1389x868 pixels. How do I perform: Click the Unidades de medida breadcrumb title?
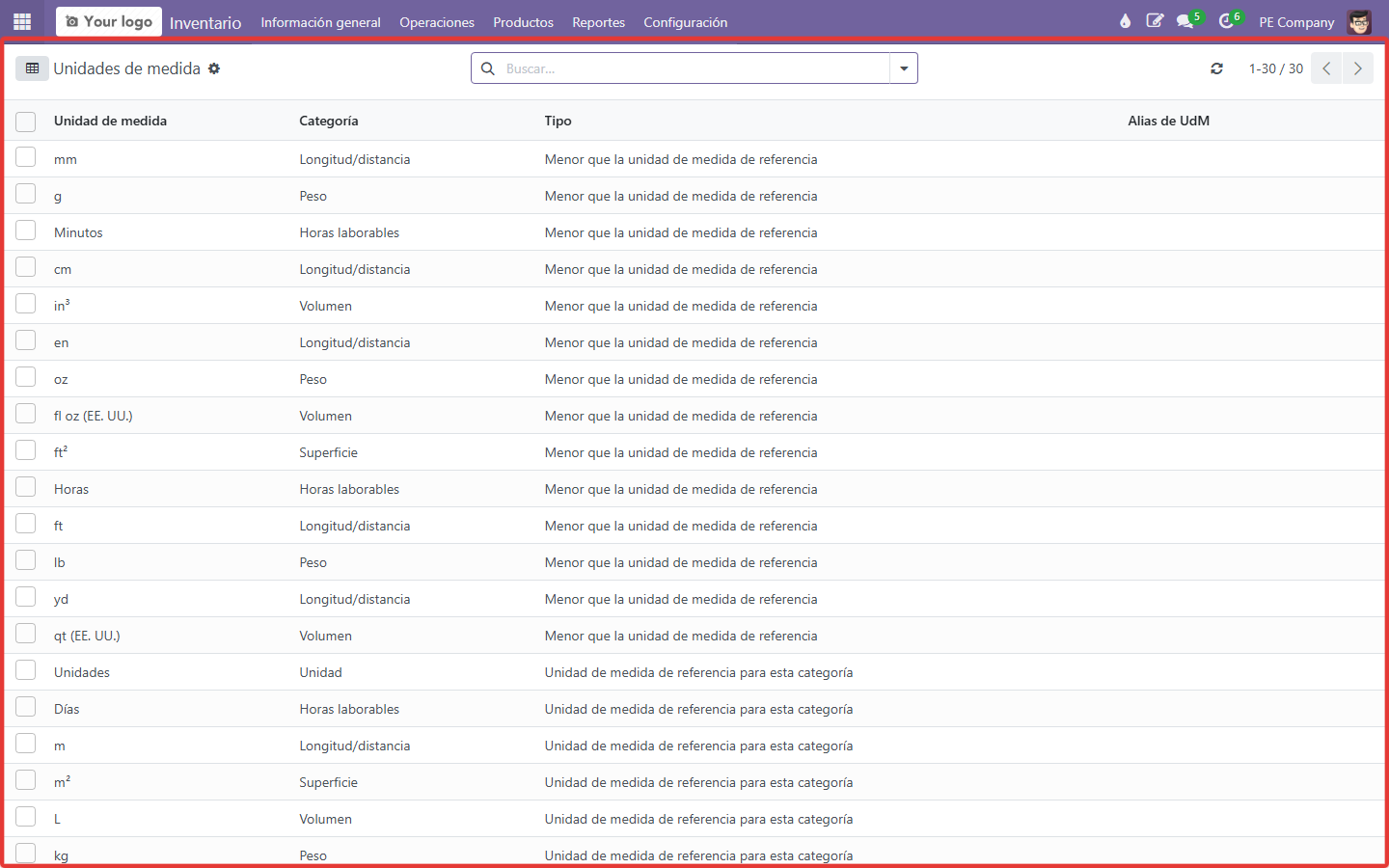tap(126, 68)
